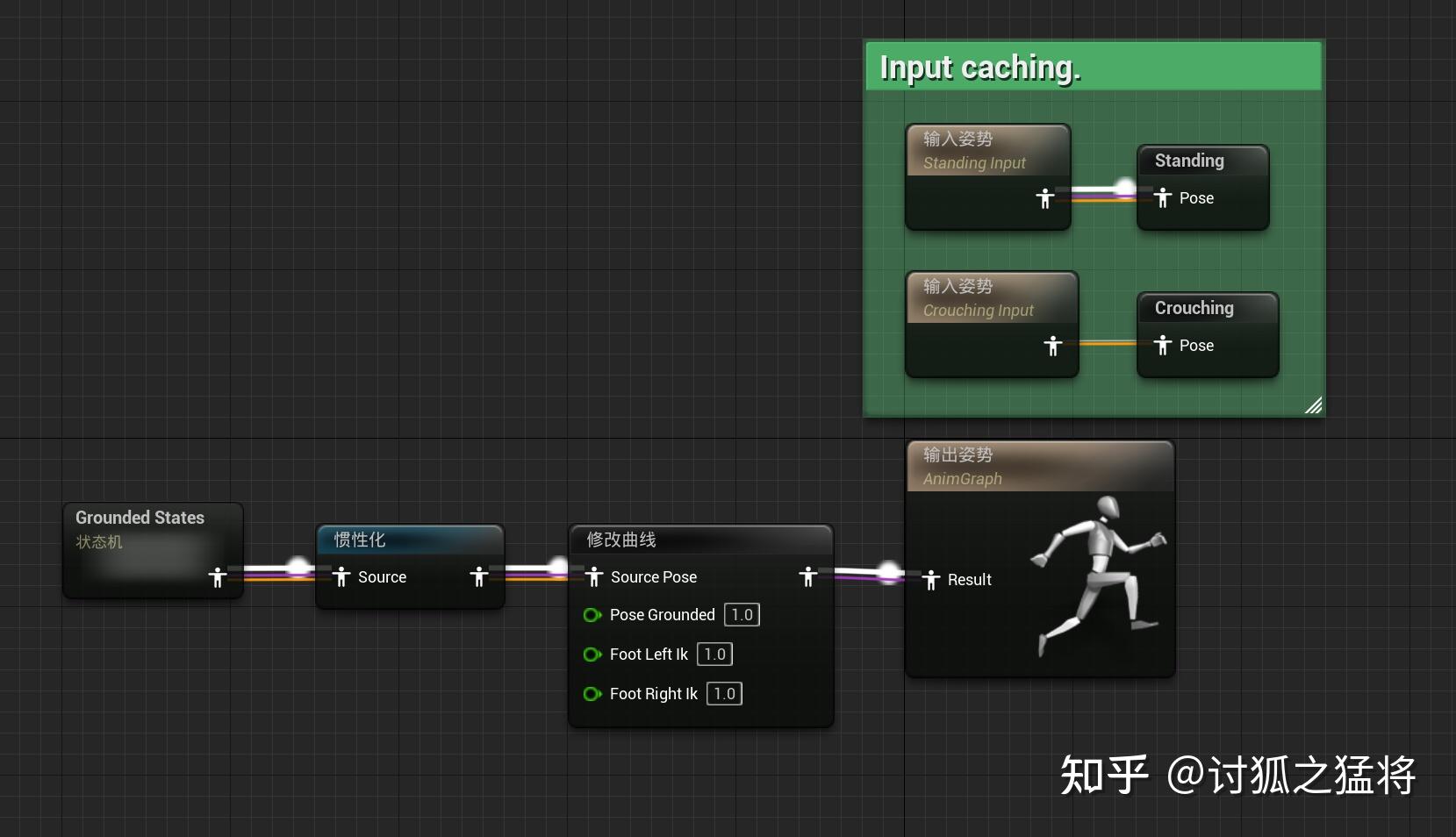Click the Crouching Input node output pose pin
This screenshot has width=1456, height=837.
[x=1053, y=346]
